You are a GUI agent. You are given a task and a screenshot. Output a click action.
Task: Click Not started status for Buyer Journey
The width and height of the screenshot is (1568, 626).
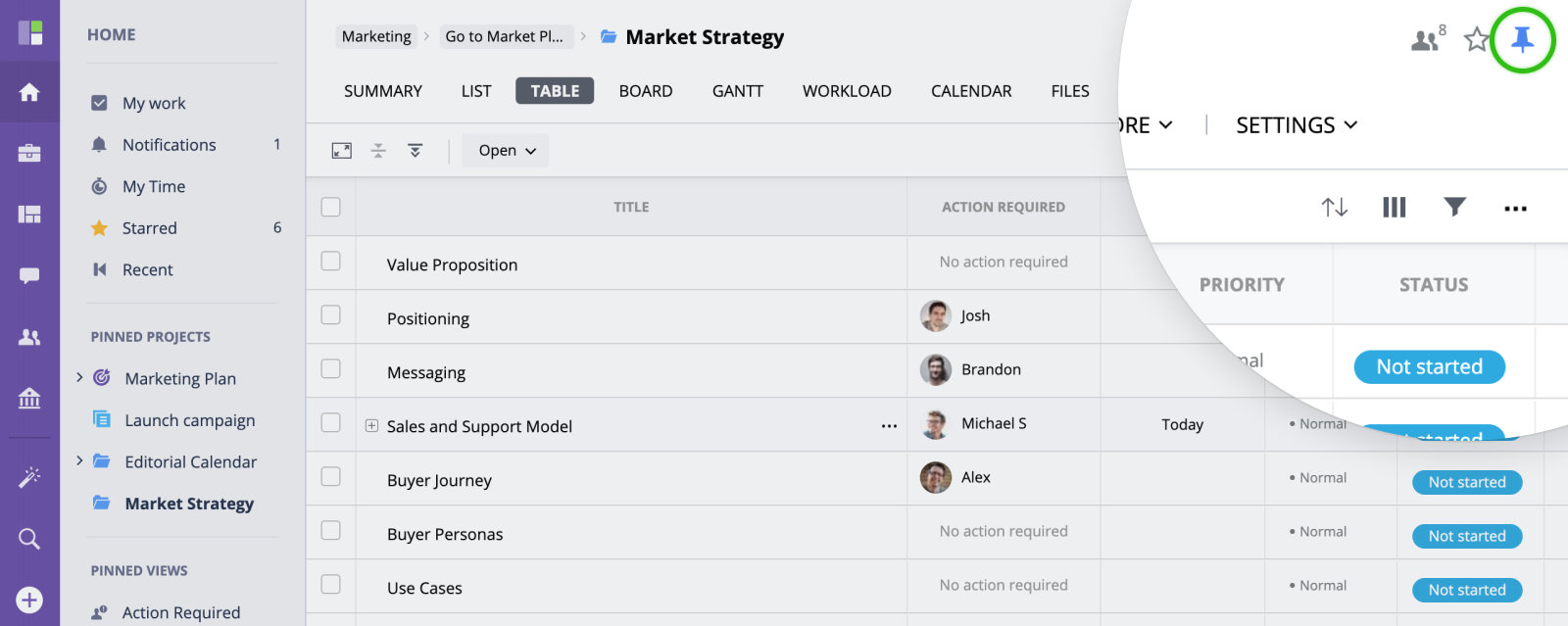tap(1467, 482)
